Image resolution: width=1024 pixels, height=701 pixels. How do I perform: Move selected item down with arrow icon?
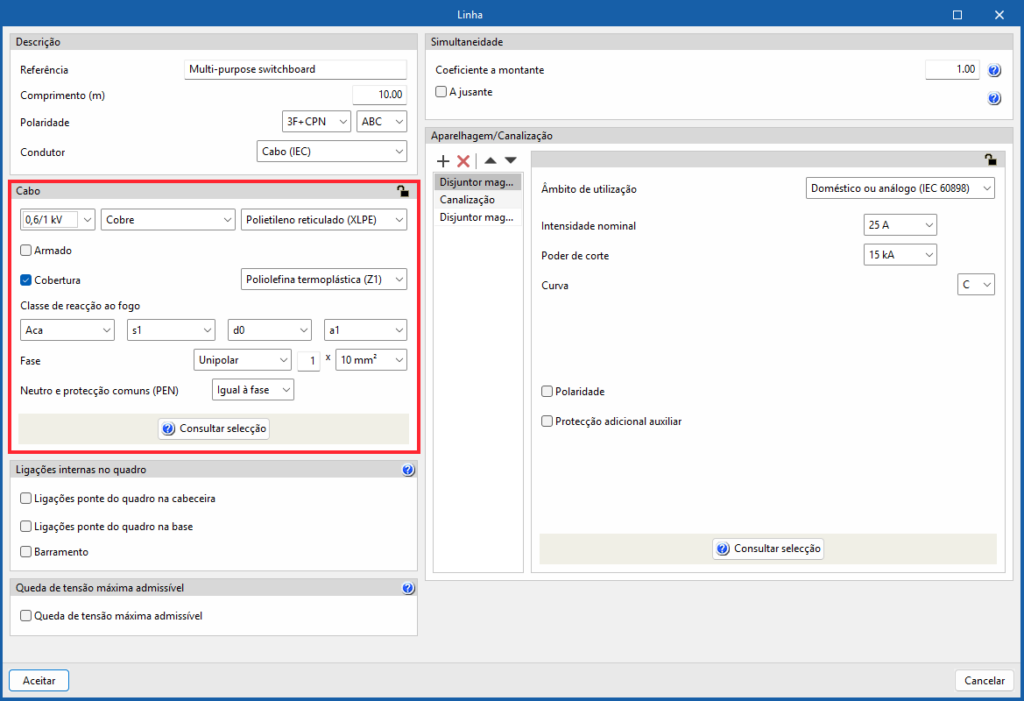tap(510, 161)
